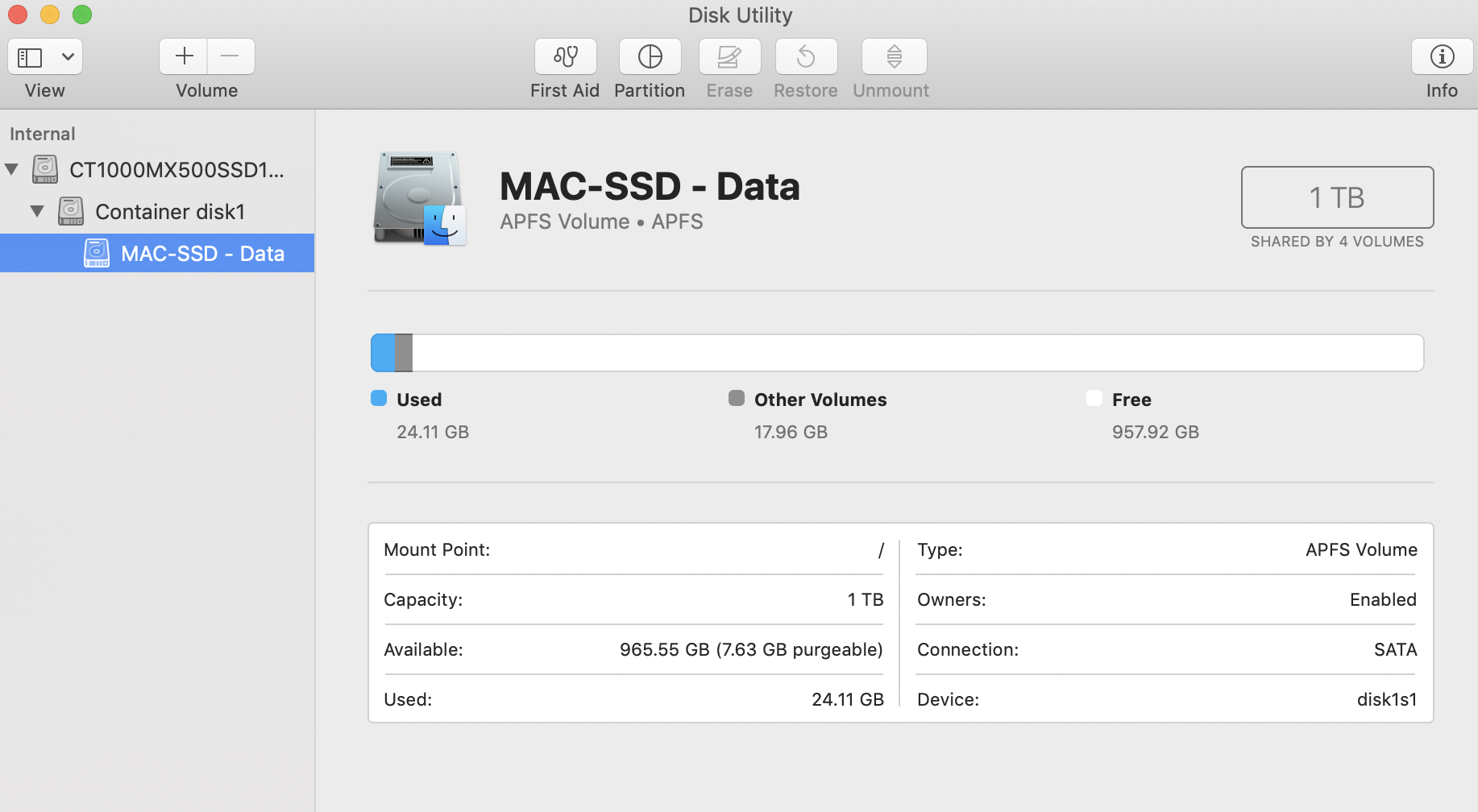This screenshot has height=812, width=1478.
Task: Click the Erase toolbar icon
Action: 729,56
